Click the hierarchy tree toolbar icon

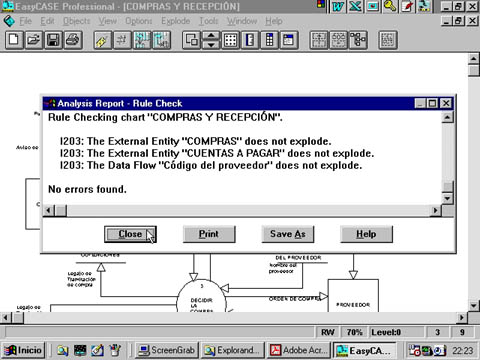click(x=358, y=40)
